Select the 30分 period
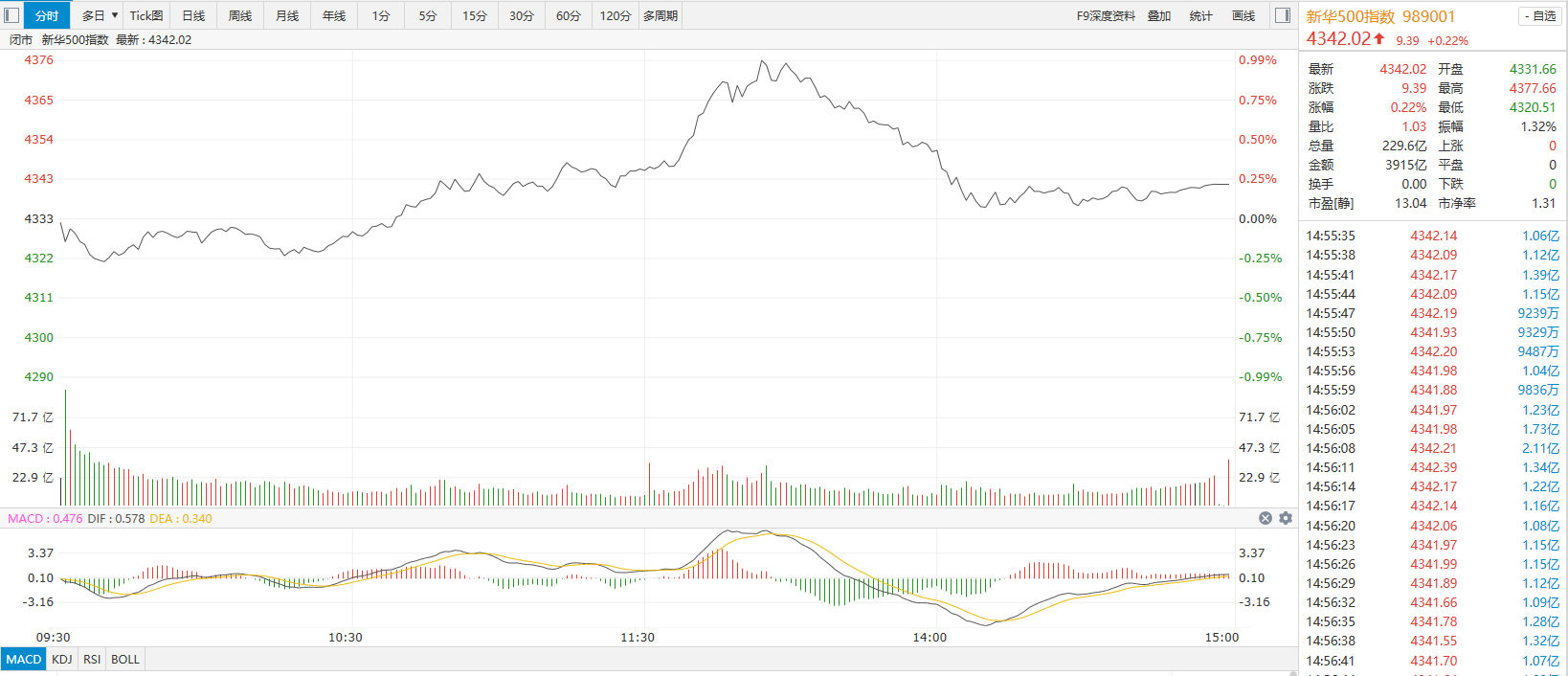 [x=522, y=15]
